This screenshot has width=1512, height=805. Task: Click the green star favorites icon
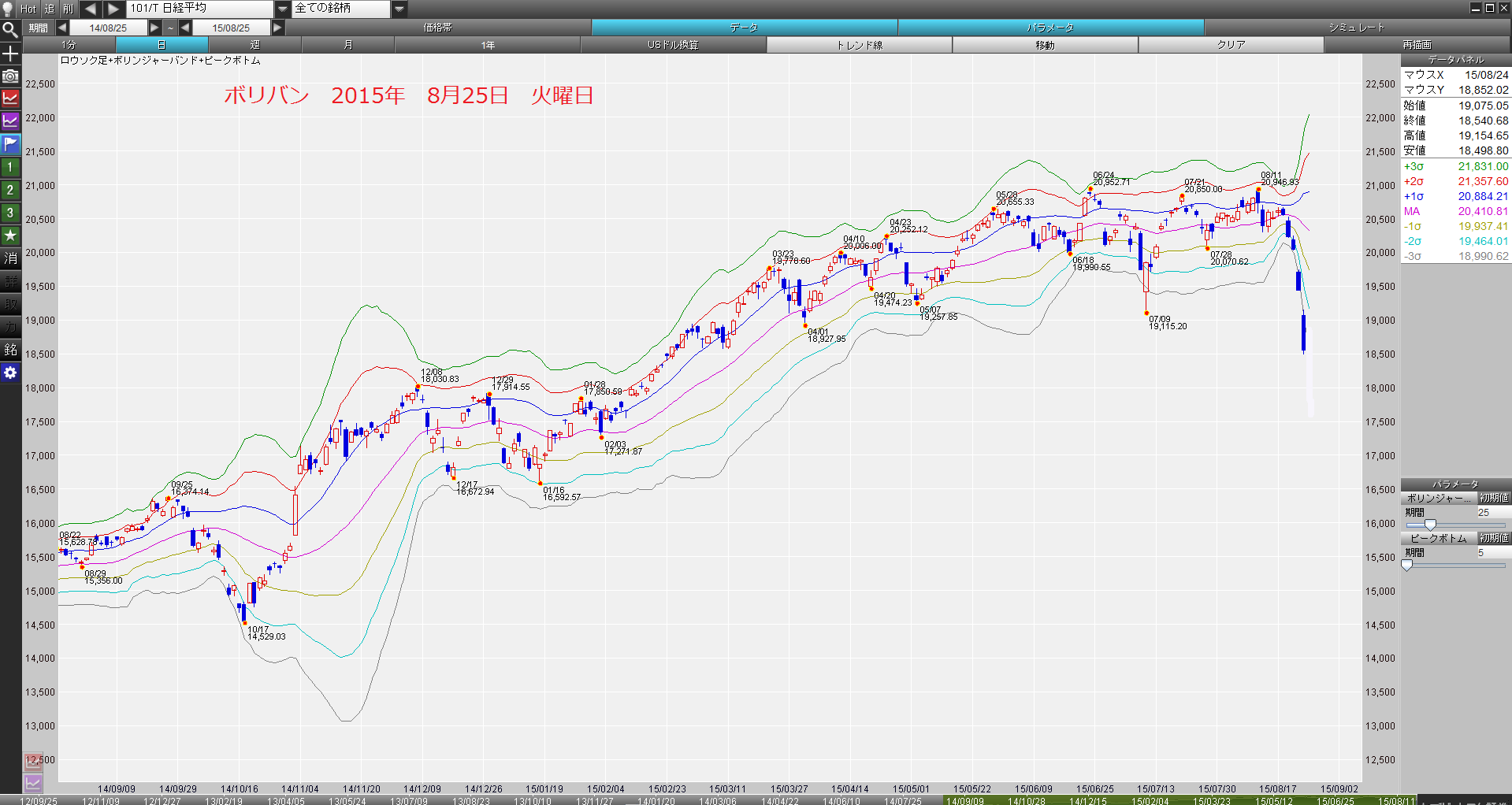pos(10,236)
